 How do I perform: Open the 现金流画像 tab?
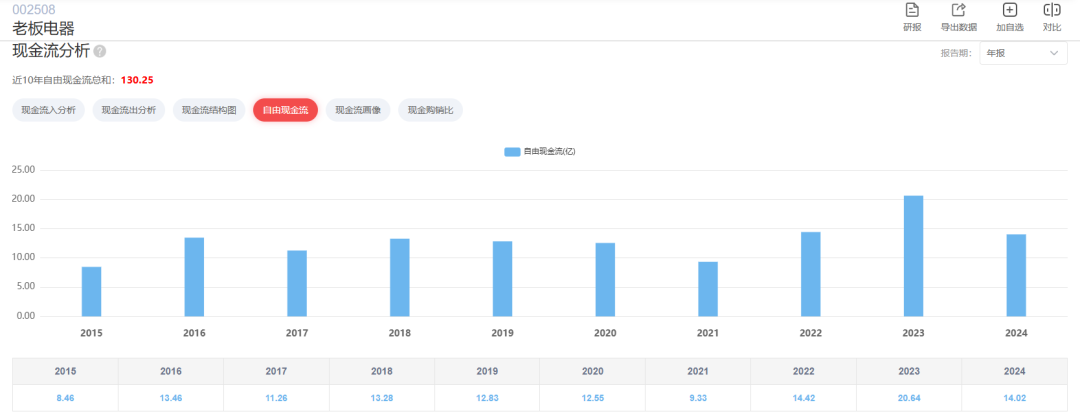click(358, 110)
